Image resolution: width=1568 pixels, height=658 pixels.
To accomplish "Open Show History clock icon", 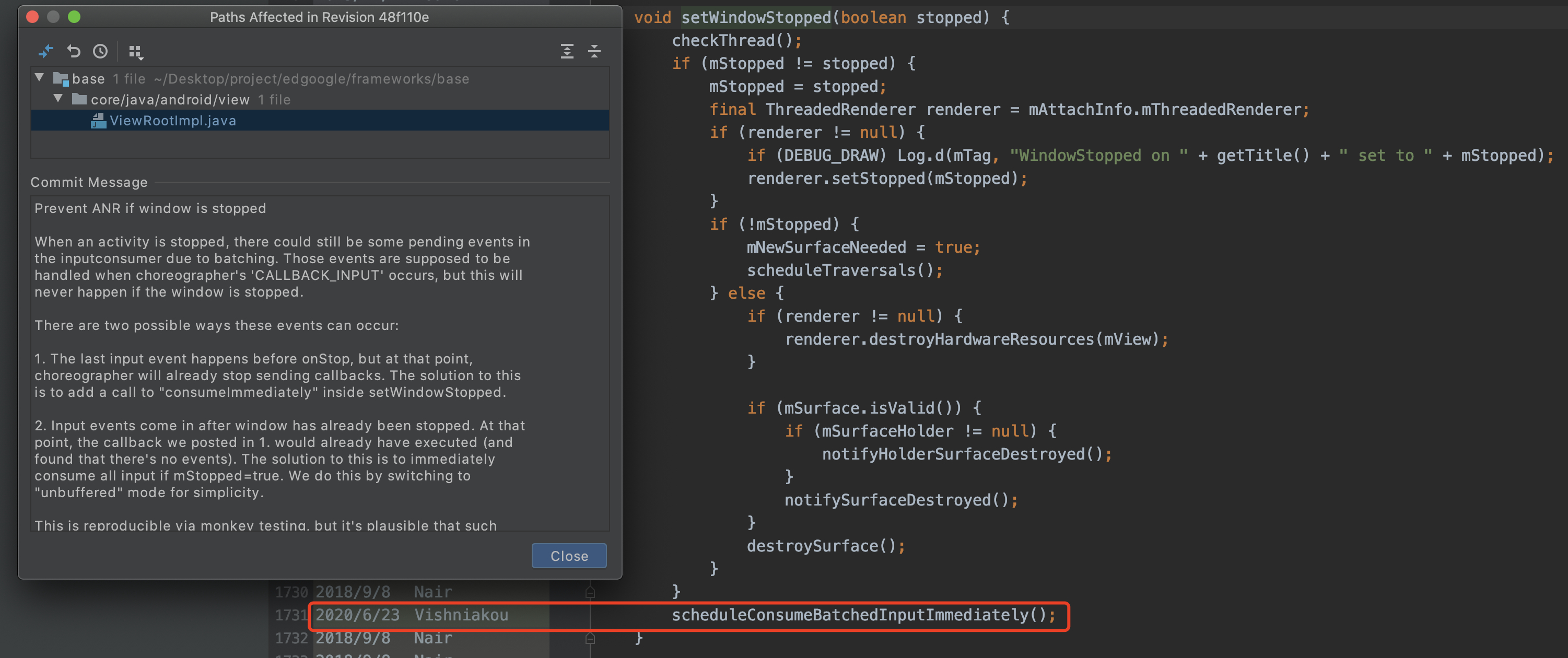I will (100, 51).
